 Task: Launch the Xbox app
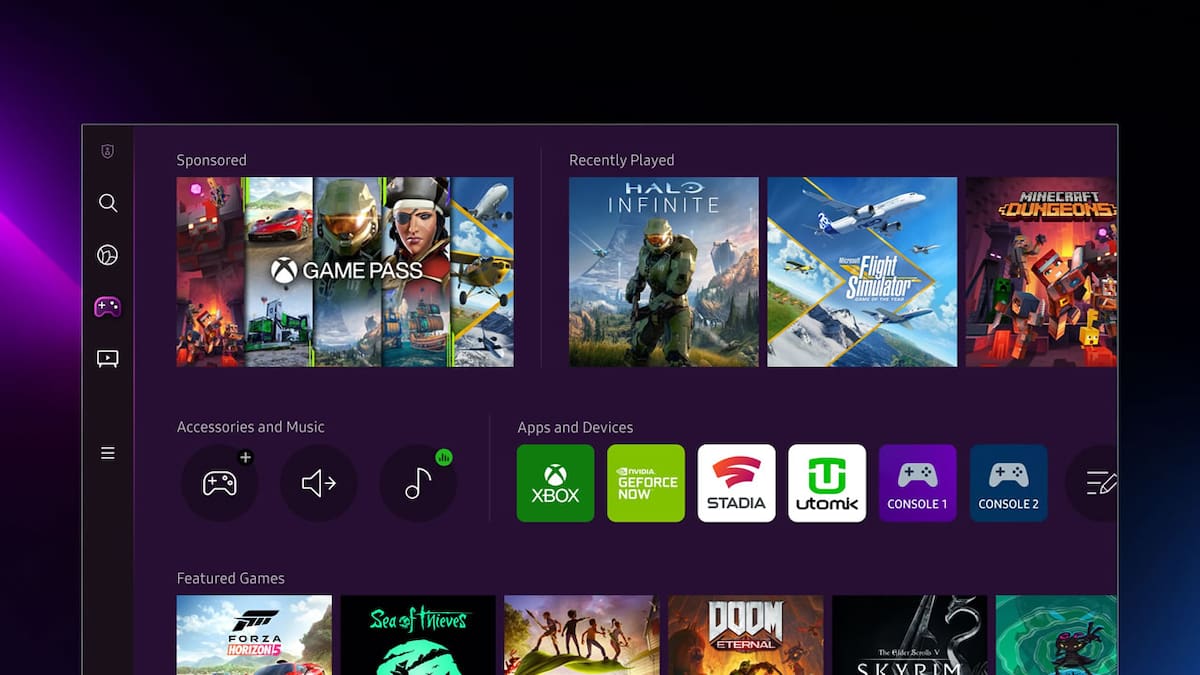555,483
